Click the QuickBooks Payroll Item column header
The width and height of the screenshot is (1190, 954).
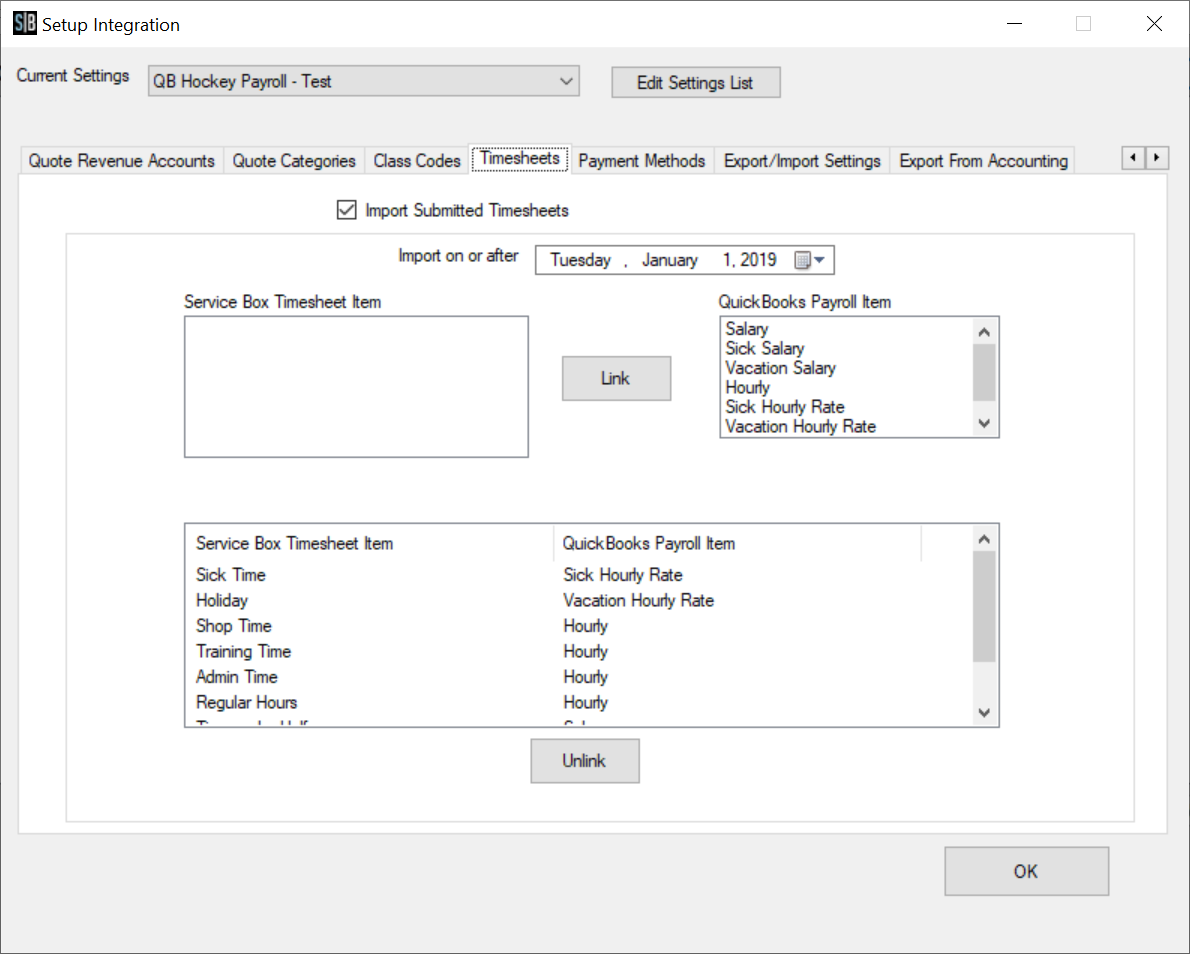[x=737, y=543]
